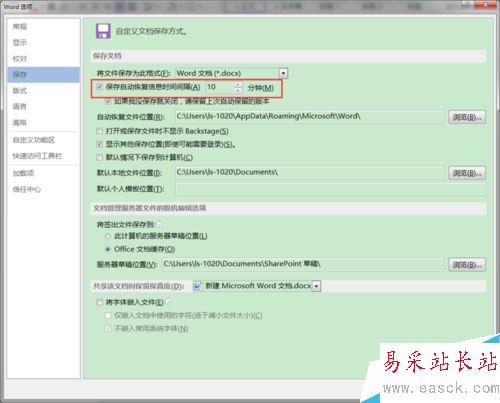Image resolution: width=500 pixels, height=403 pixels.
Task: Select the highlighted 保存 (Save) category
Action: [x=44, y=74]
